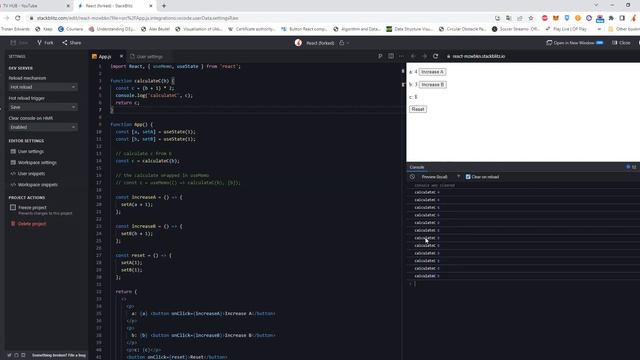Open the Alex Beutel bookmark
This screenshot has width=640, height=360.
156,29
